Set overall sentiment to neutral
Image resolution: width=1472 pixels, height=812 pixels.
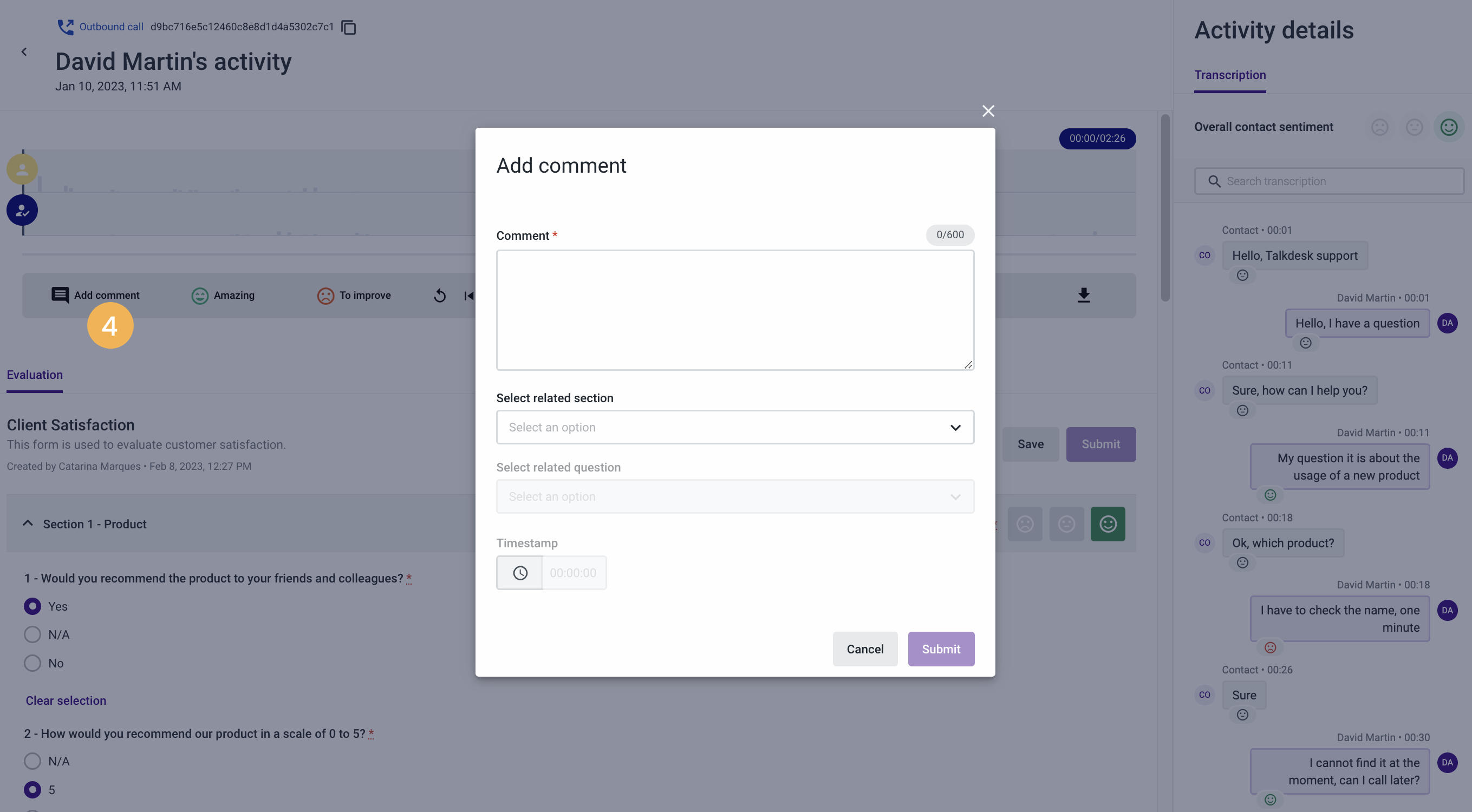click(x=1414, y=127)
